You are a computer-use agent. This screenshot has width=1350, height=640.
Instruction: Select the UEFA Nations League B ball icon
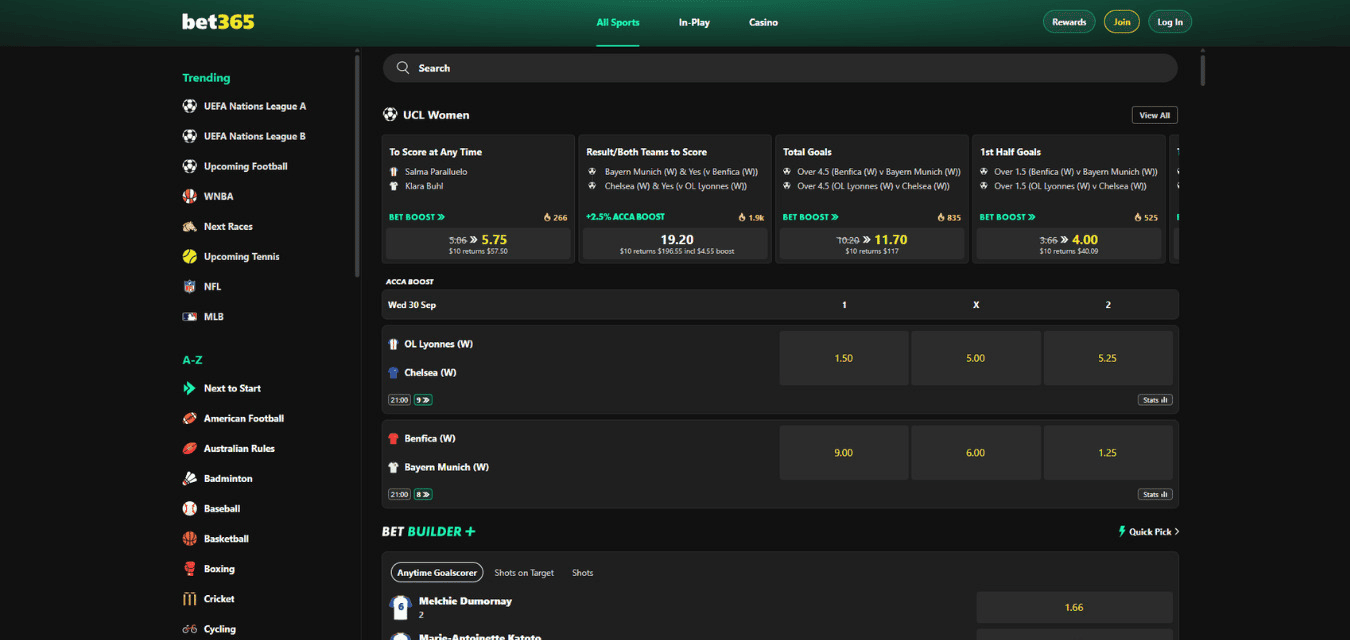pos(189,136)
